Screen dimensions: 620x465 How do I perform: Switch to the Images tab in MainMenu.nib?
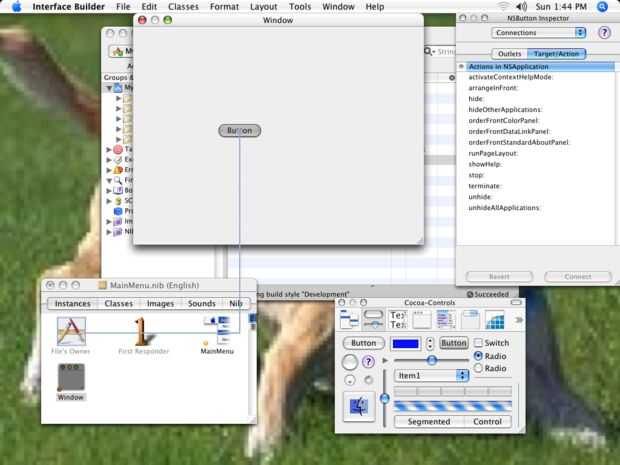click(x=160, y=304)
